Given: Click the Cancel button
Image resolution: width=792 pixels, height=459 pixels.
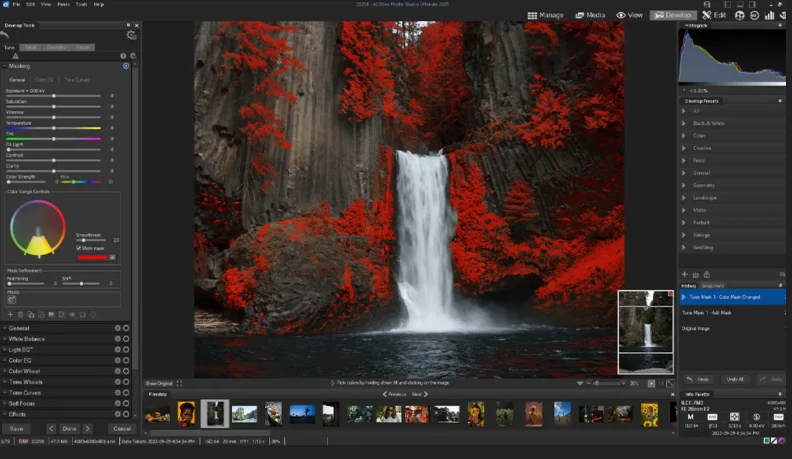Looking at the screenshot, I should pos(122,429).
